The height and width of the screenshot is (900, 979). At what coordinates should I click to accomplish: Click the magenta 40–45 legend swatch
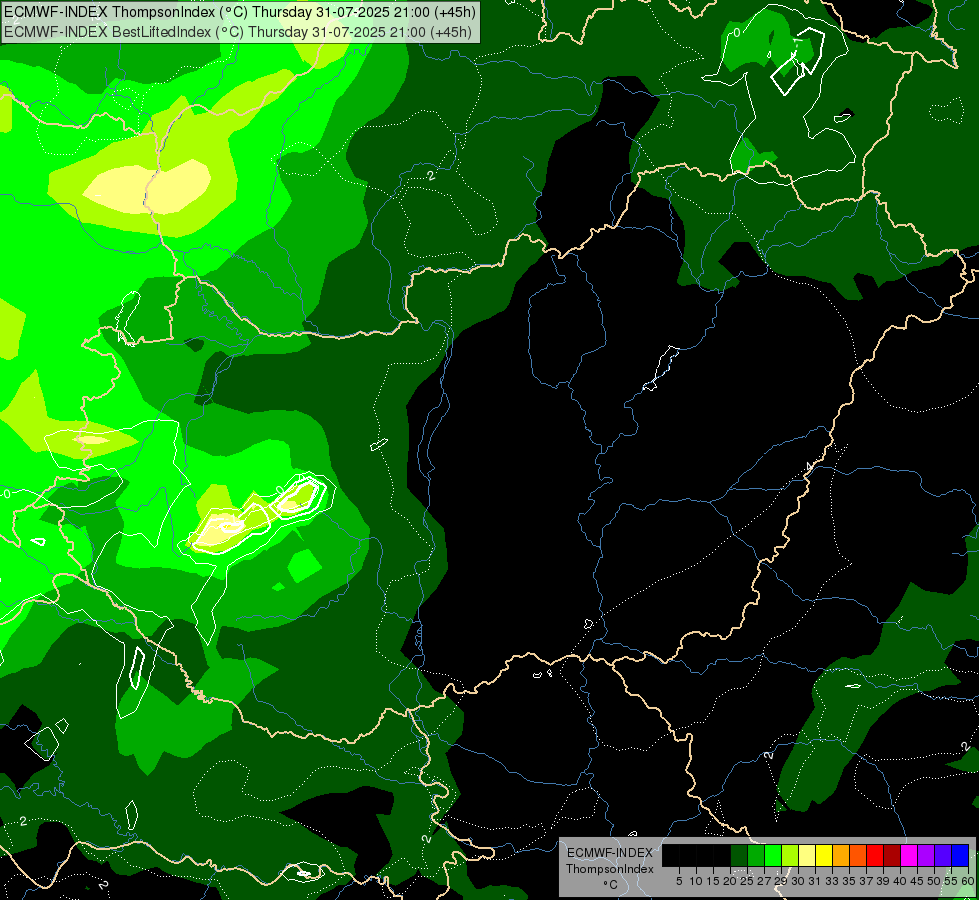click(909, 855)
